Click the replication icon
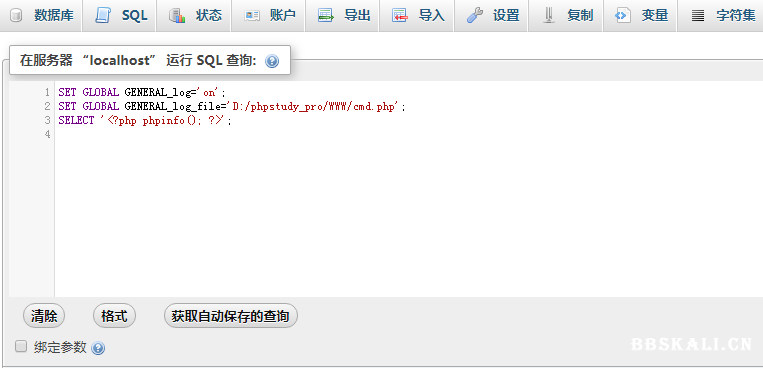Screen dimensions: 763x368 pos(549,16)
